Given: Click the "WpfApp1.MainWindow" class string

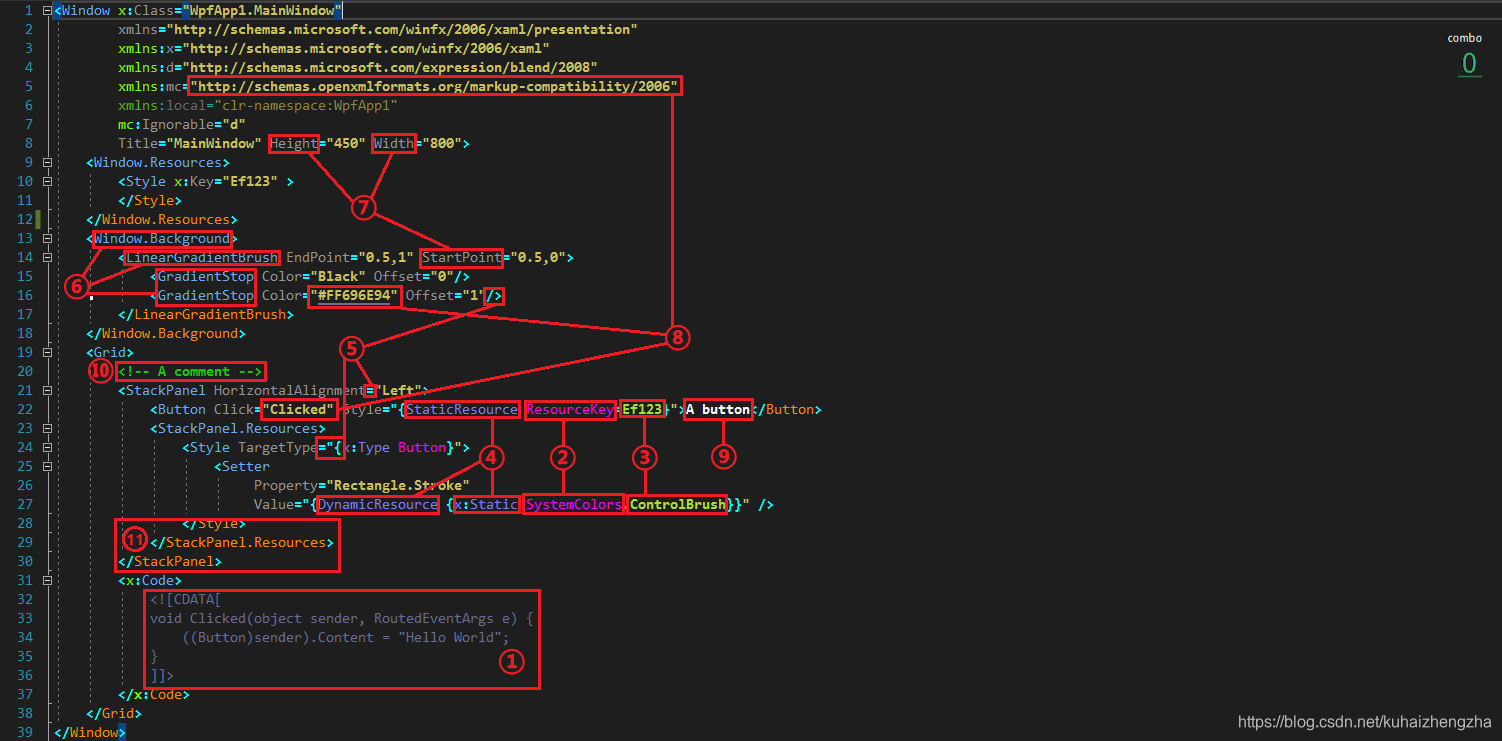Looking at the screenshot, I should tap(263, 11).
